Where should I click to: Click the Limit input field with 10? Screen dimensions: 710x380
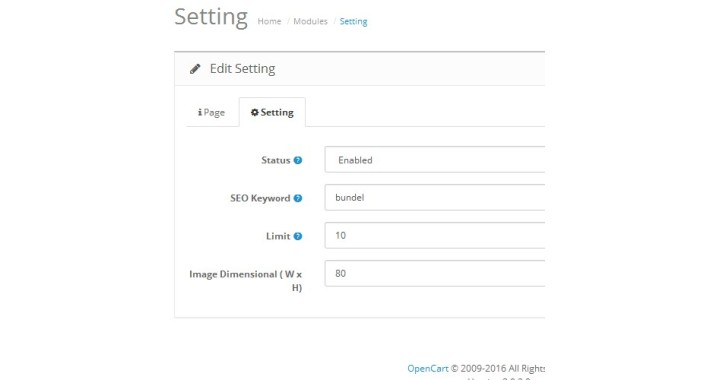coord(435,236)
